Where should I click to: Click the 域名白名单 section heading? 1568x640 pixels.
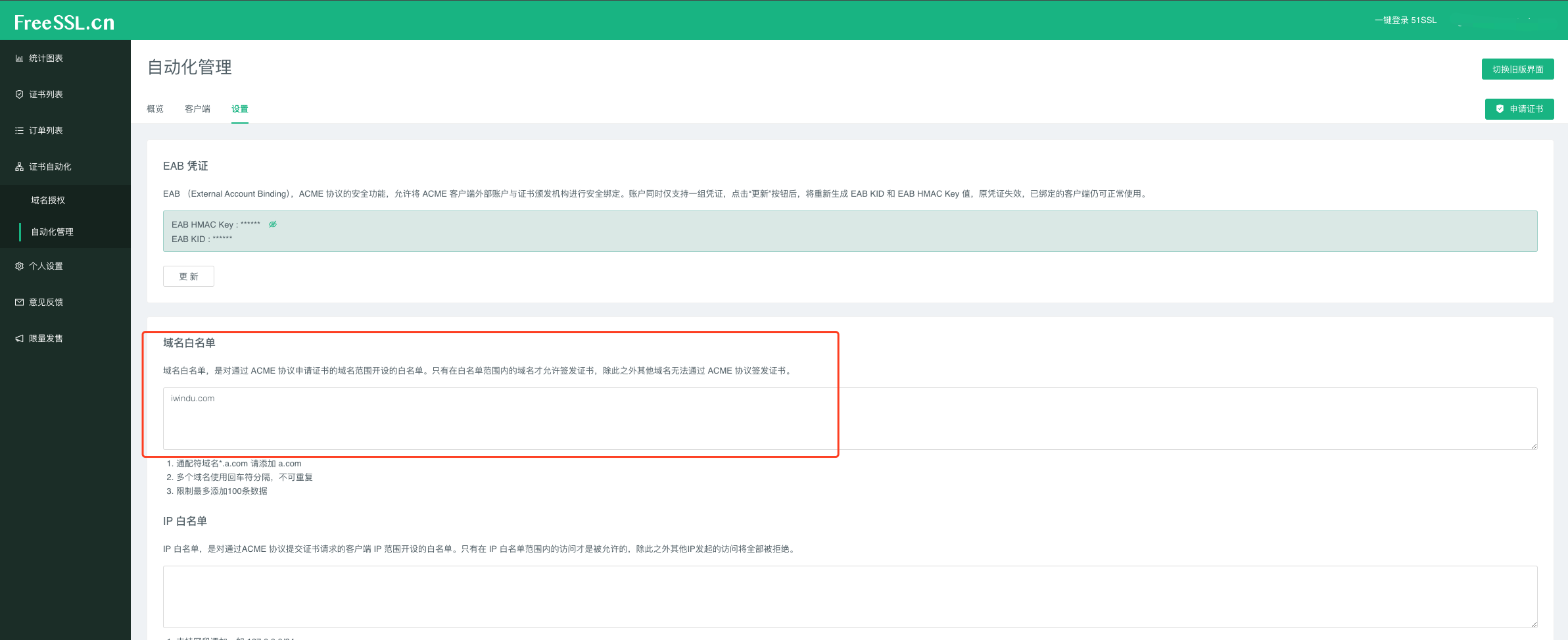coord(189,343)
